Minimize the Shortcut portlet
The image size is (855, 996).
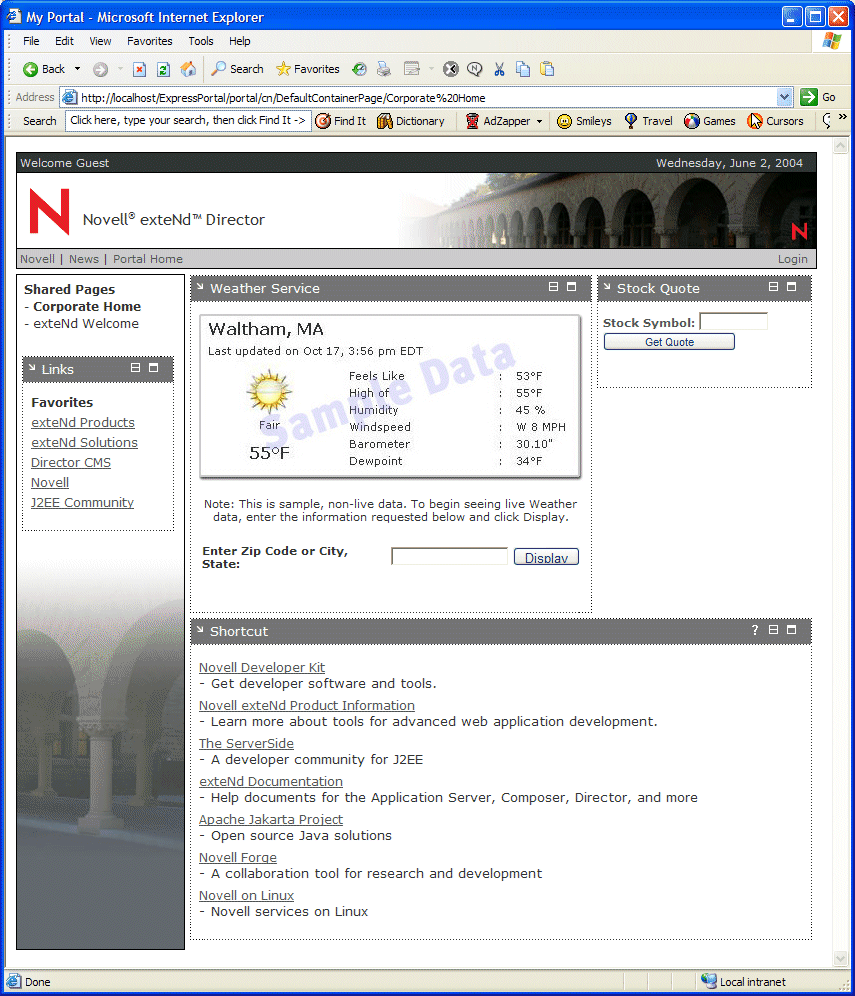click(773, 630)
